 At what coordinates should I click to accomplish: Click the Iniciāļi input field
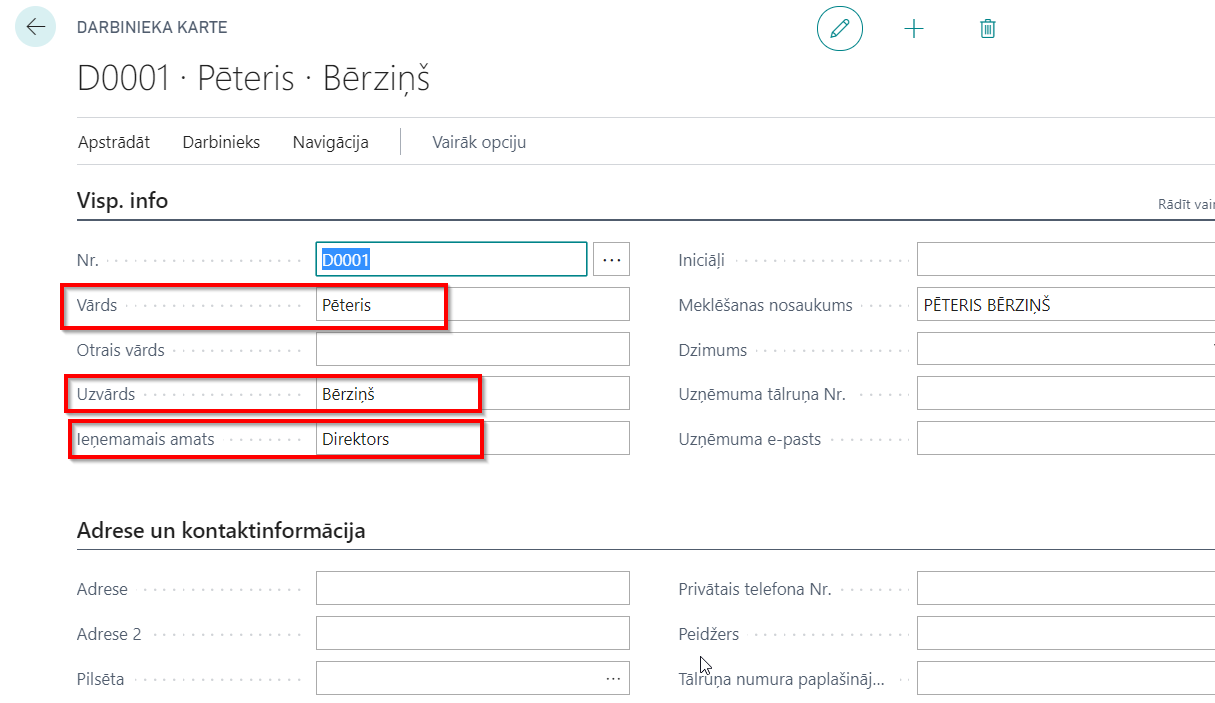[1066, 260]
